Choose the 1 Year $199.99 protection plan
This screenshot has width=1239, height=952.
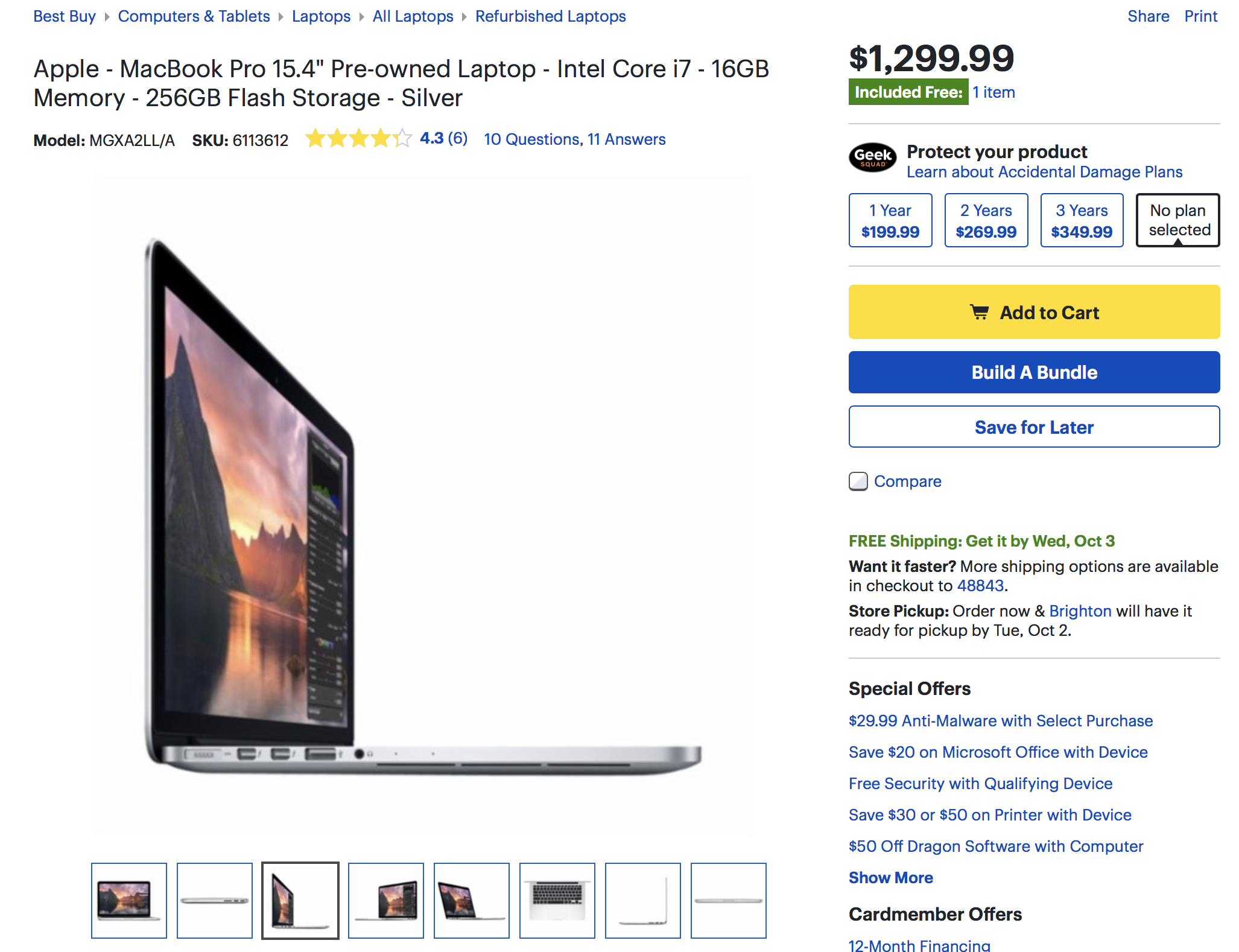click(890, 220)
